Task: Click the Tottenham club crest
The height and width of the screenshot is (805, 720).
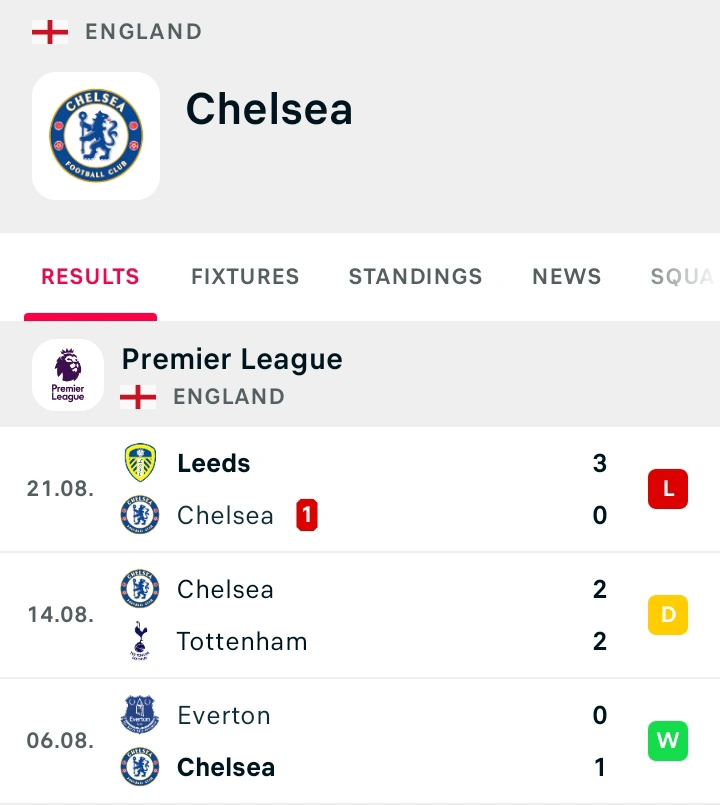Action: [140, 641]
